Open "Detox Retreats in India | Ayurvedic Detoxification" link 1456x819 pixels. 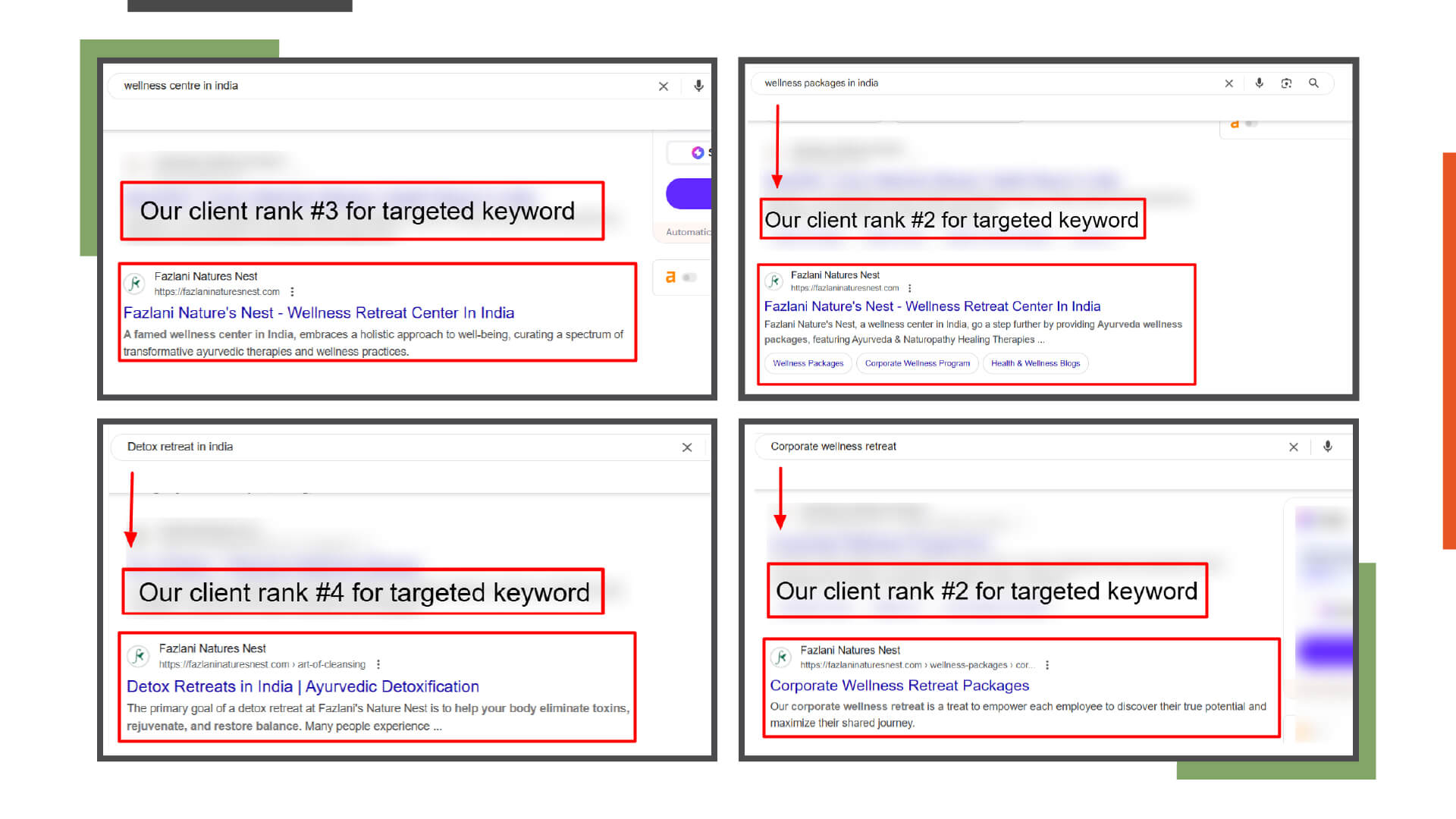[303, 686]
